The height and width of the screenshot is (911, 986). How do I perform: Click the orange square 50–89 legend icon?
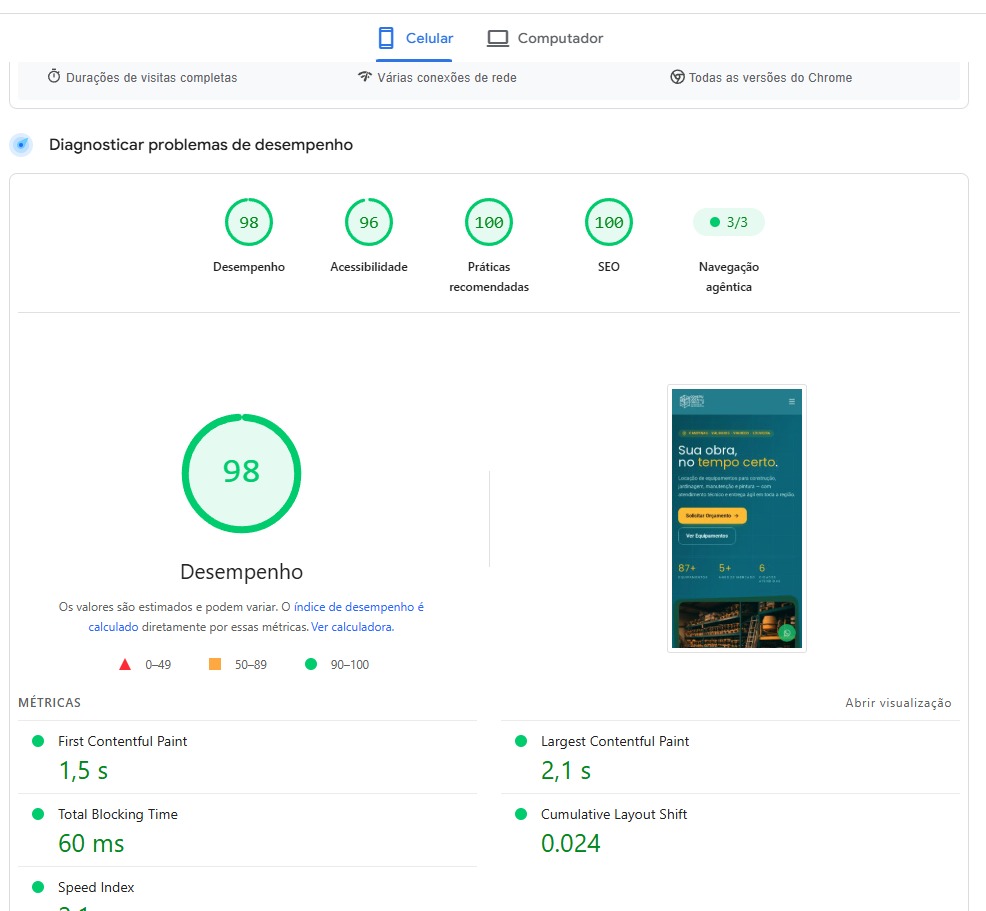[214, 664]
